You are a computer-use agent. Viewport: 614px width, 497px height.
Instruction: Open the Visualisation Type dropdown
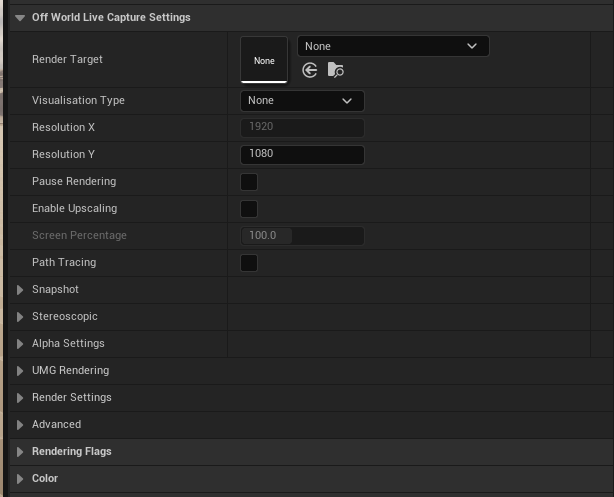(x=302, y=101)
